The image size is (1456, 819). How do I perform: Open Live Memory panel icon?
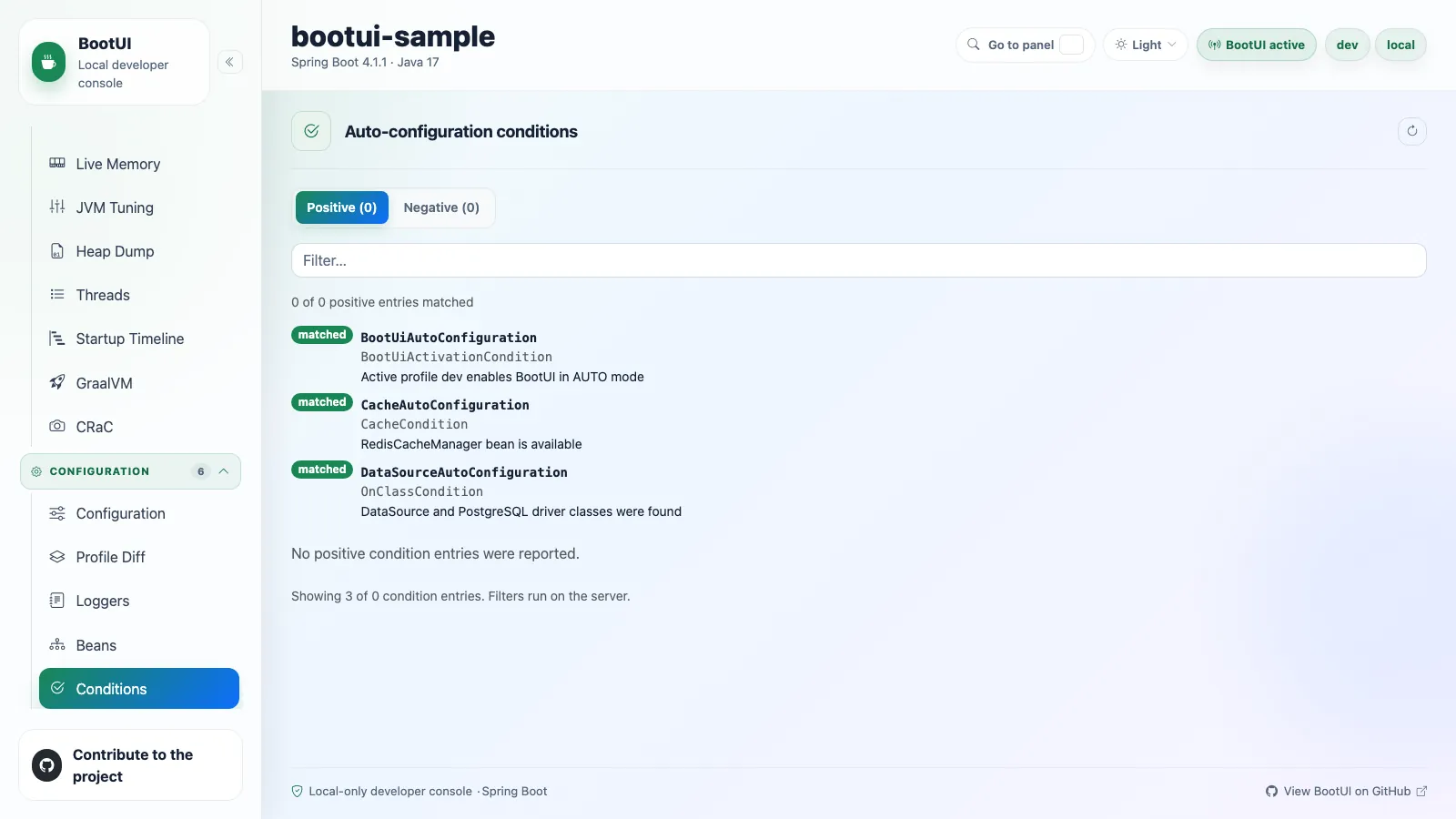(x=57, y=163)
